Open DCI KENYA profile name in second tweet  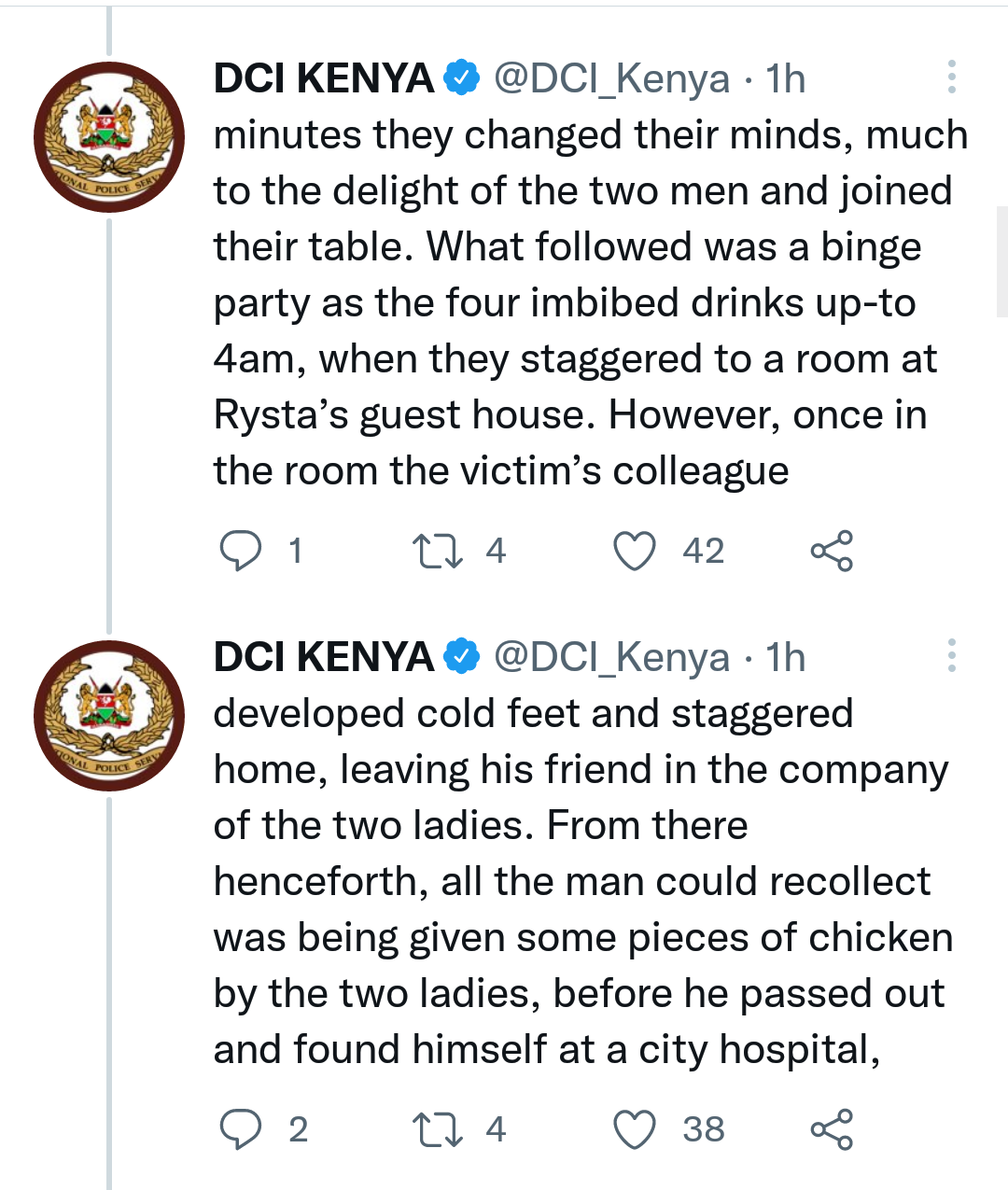324,657
